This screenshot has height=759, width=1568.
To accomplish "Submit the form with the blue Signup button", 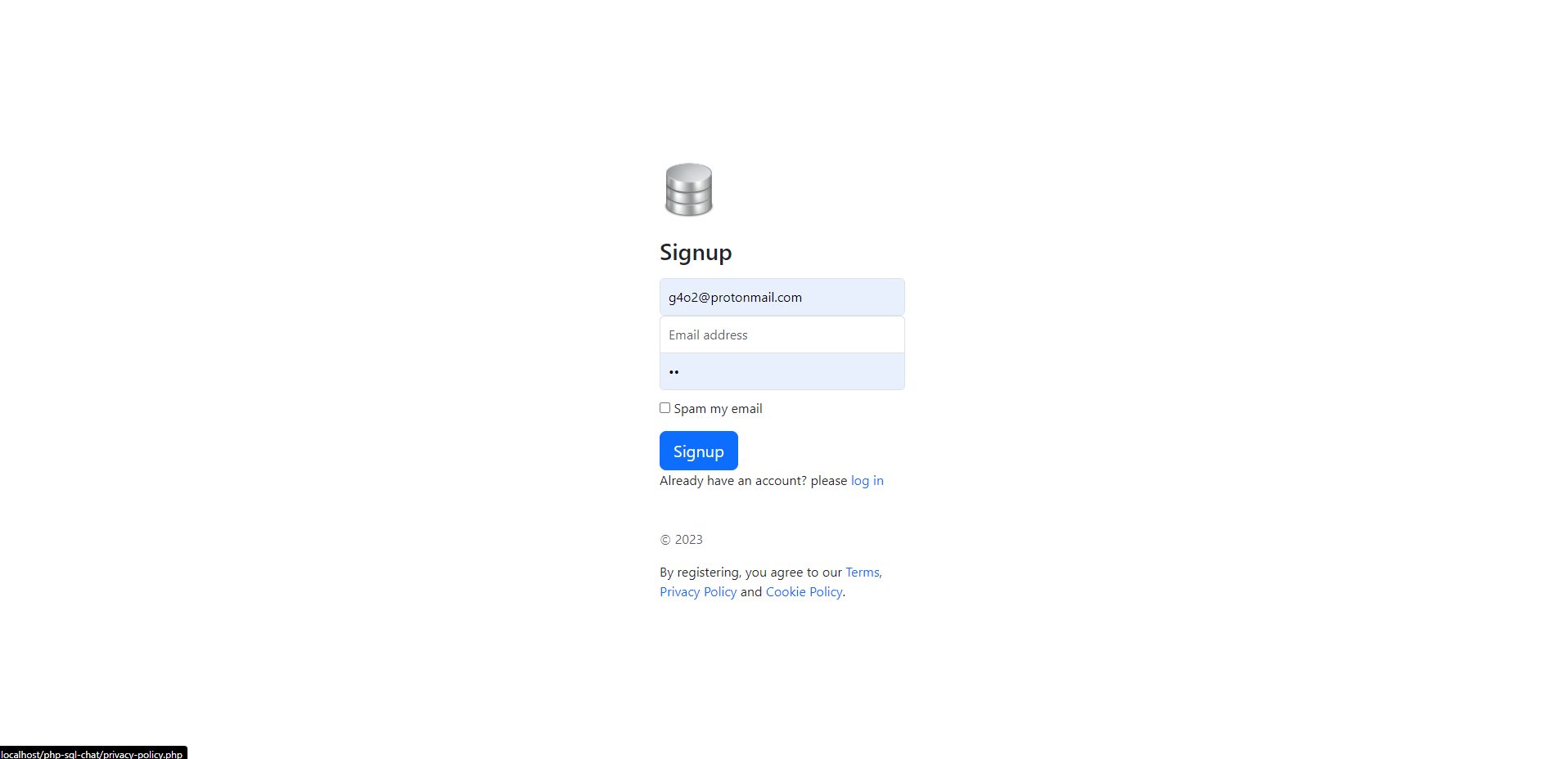I will click(699, 451).
